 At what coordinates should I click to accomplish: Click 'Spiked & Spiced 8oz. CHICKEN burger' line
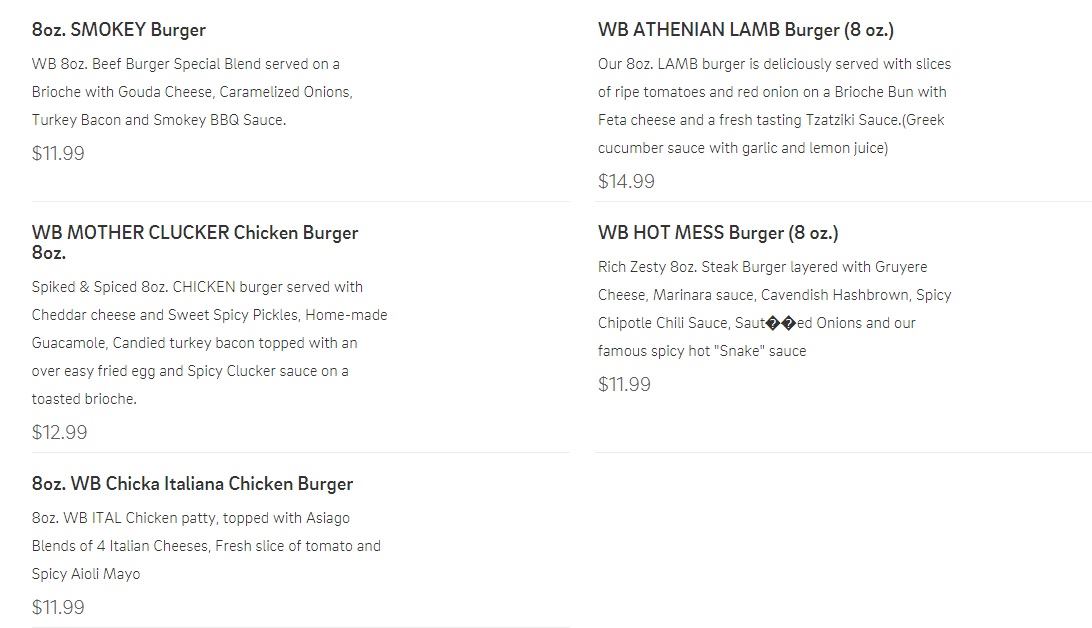point(197,287)
